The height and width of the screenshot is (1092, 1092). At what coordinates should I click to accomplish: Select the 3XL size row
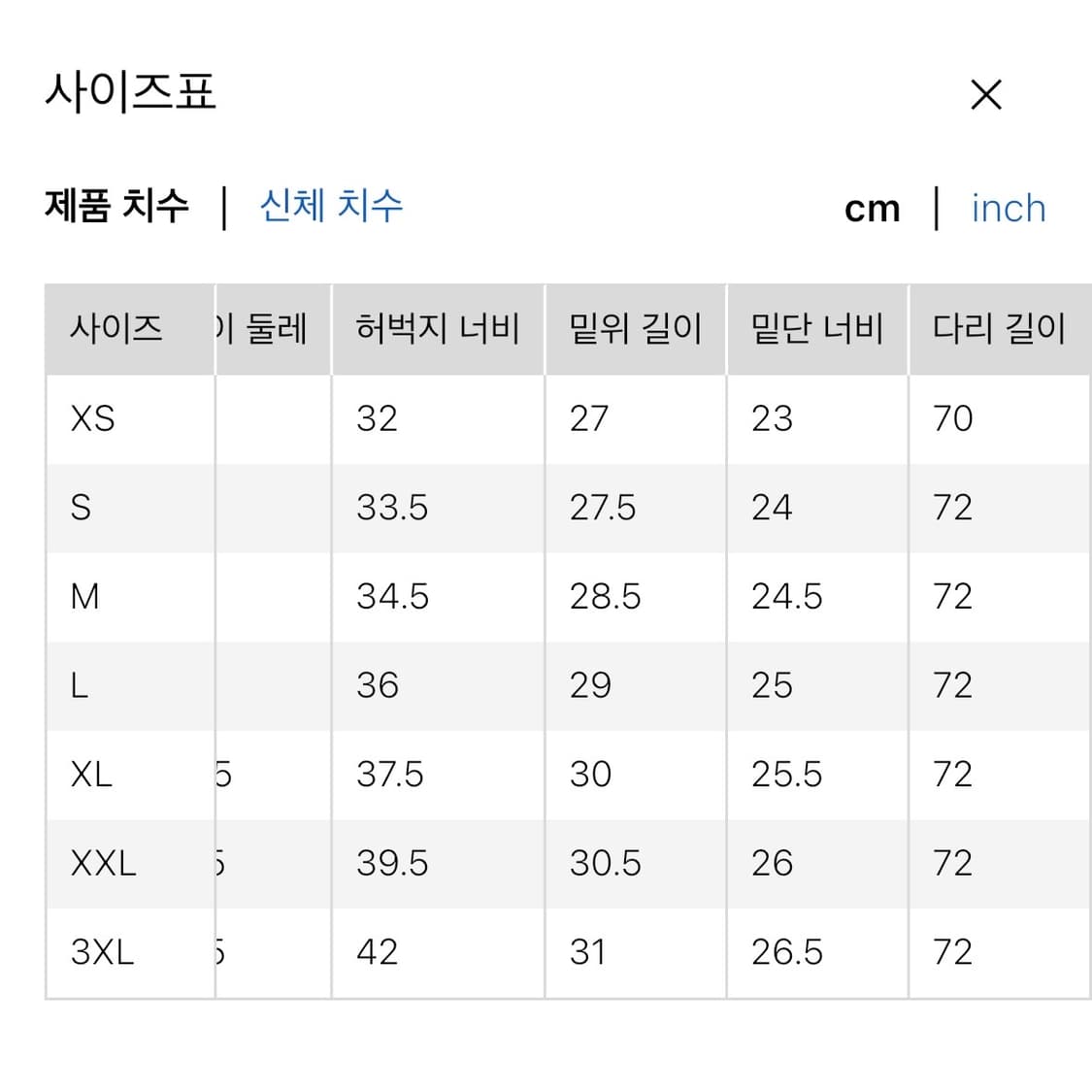pyautogui.click(x=101, y=951)
